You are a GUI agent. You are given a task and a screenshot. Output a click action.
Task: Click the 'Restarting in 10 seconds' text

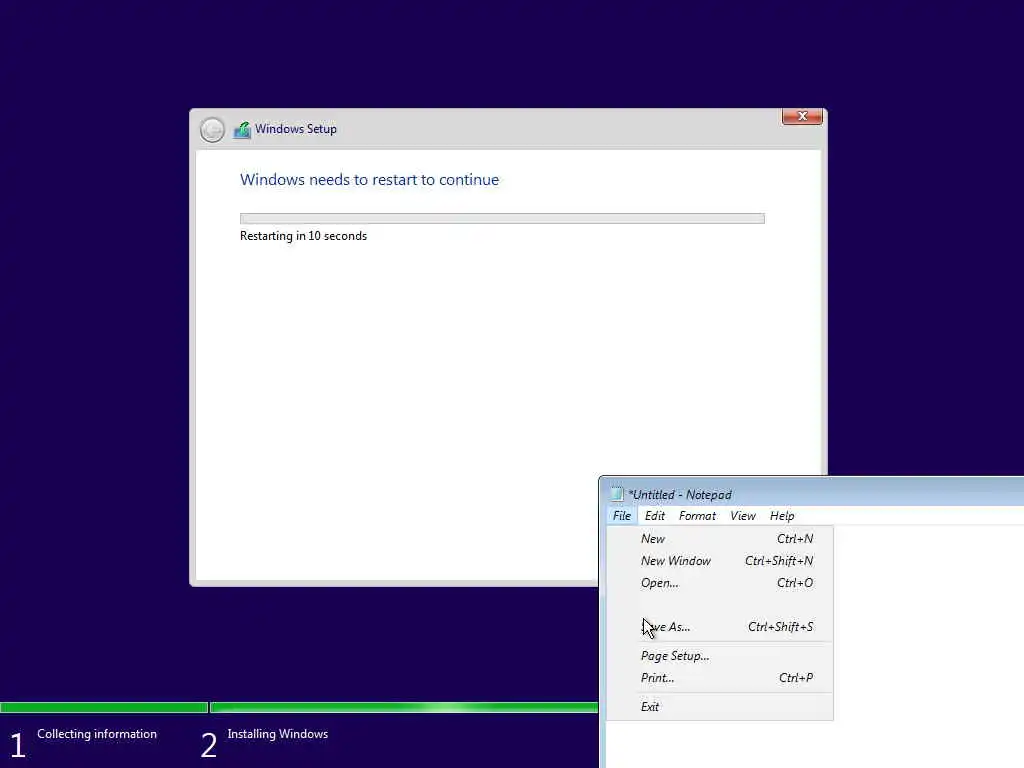coord(303,236)
